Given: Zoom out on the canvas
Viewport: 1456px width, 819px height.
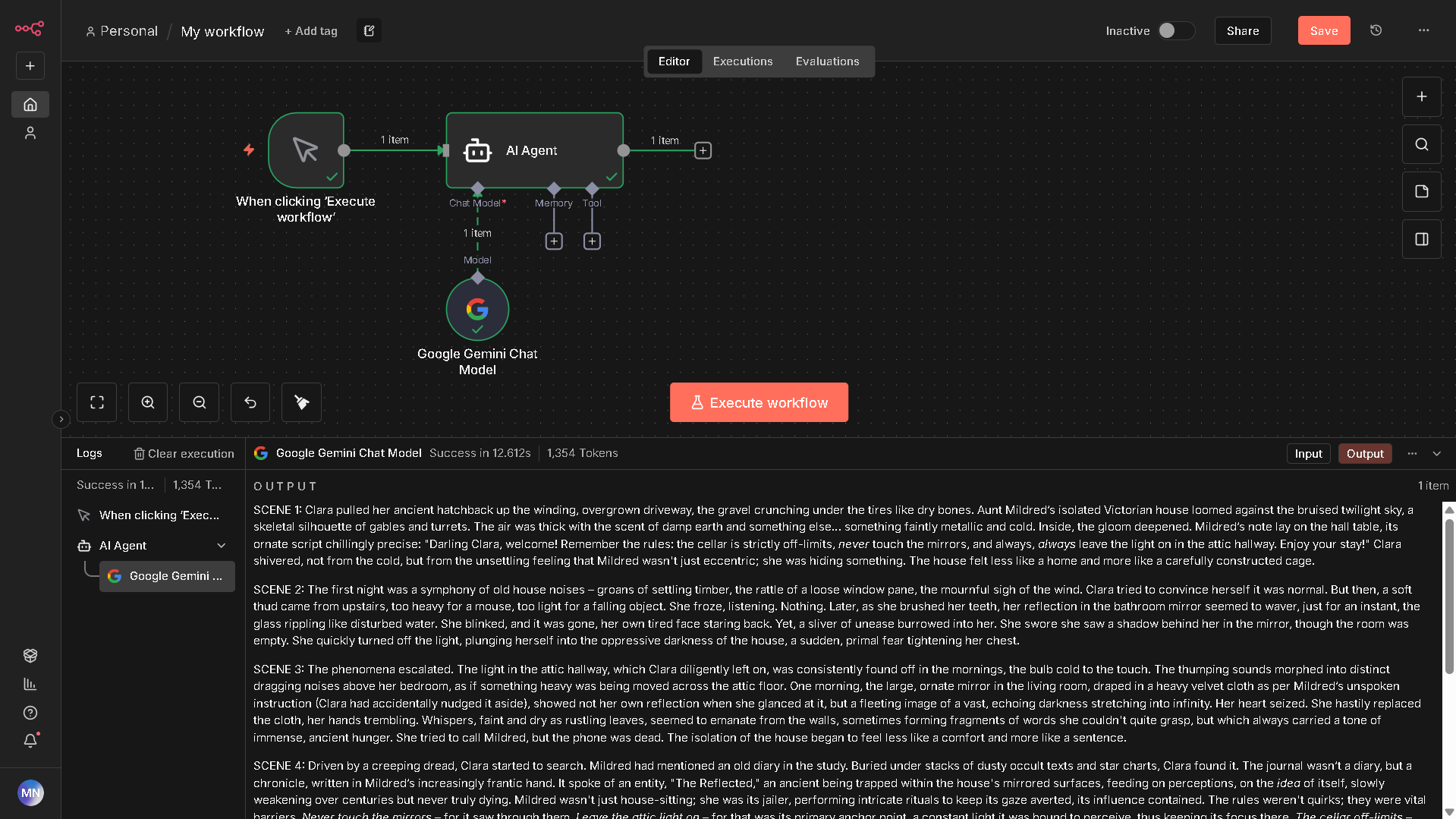Looking at the screenshot, I should (200, 402).
